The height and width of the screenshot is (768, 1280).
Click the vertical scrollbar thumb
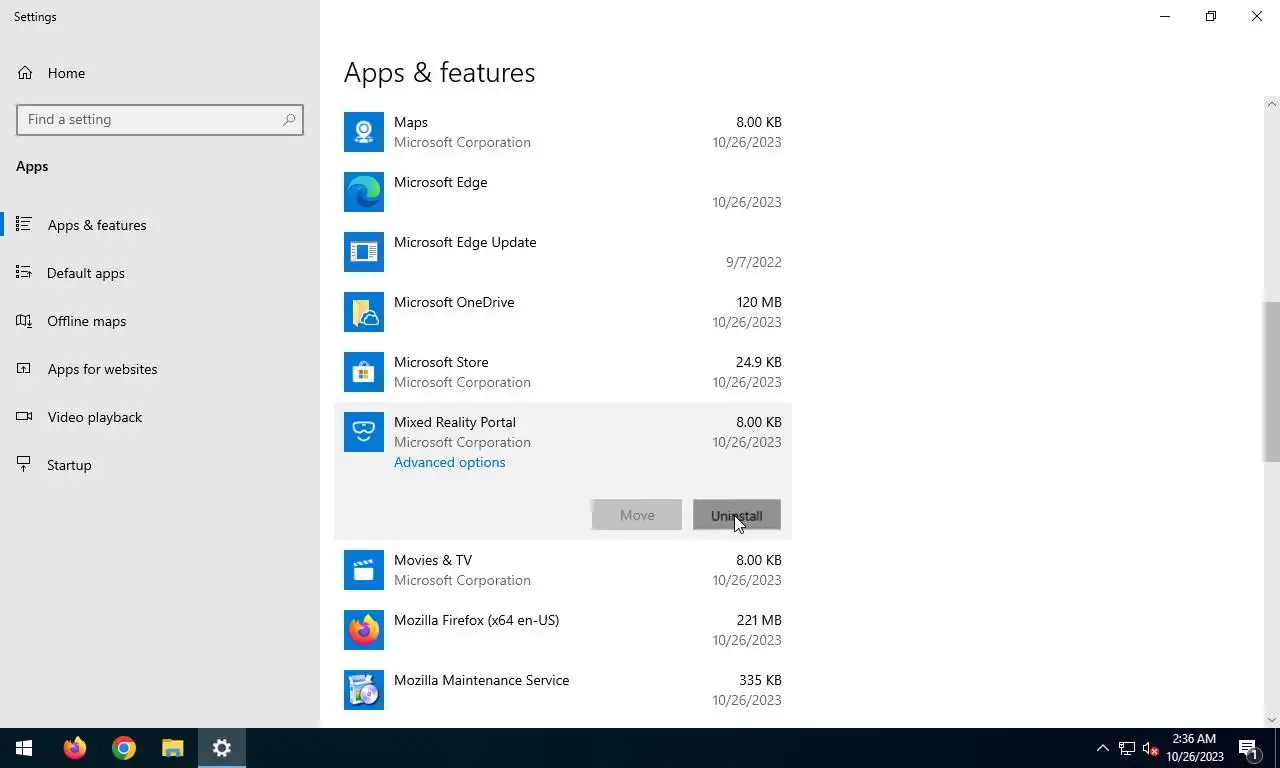coord(1272,380)
